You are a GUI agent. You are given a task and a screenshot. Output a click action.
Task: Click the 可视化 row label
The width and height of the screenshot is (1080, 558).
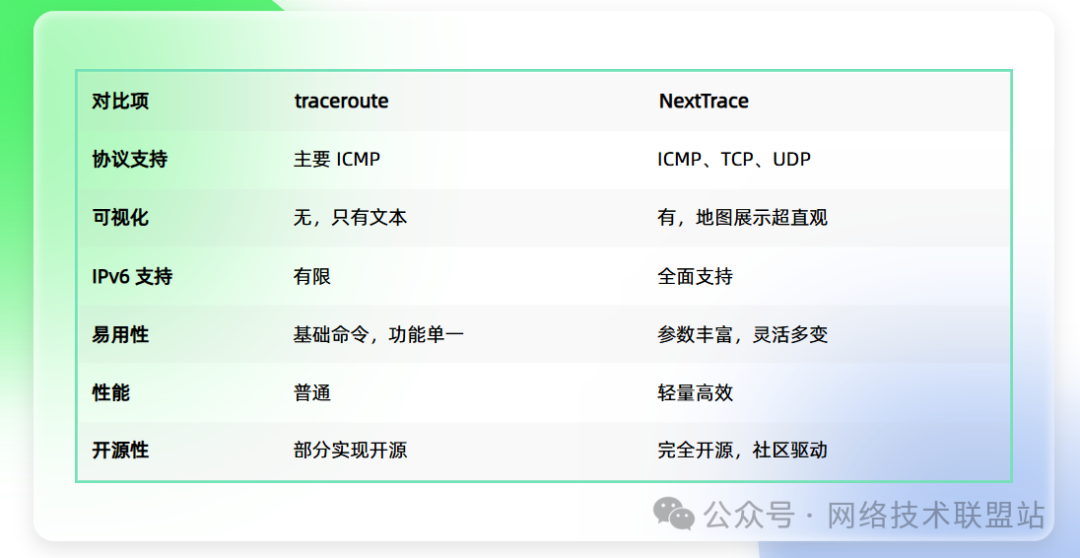[x=121, y=218]
